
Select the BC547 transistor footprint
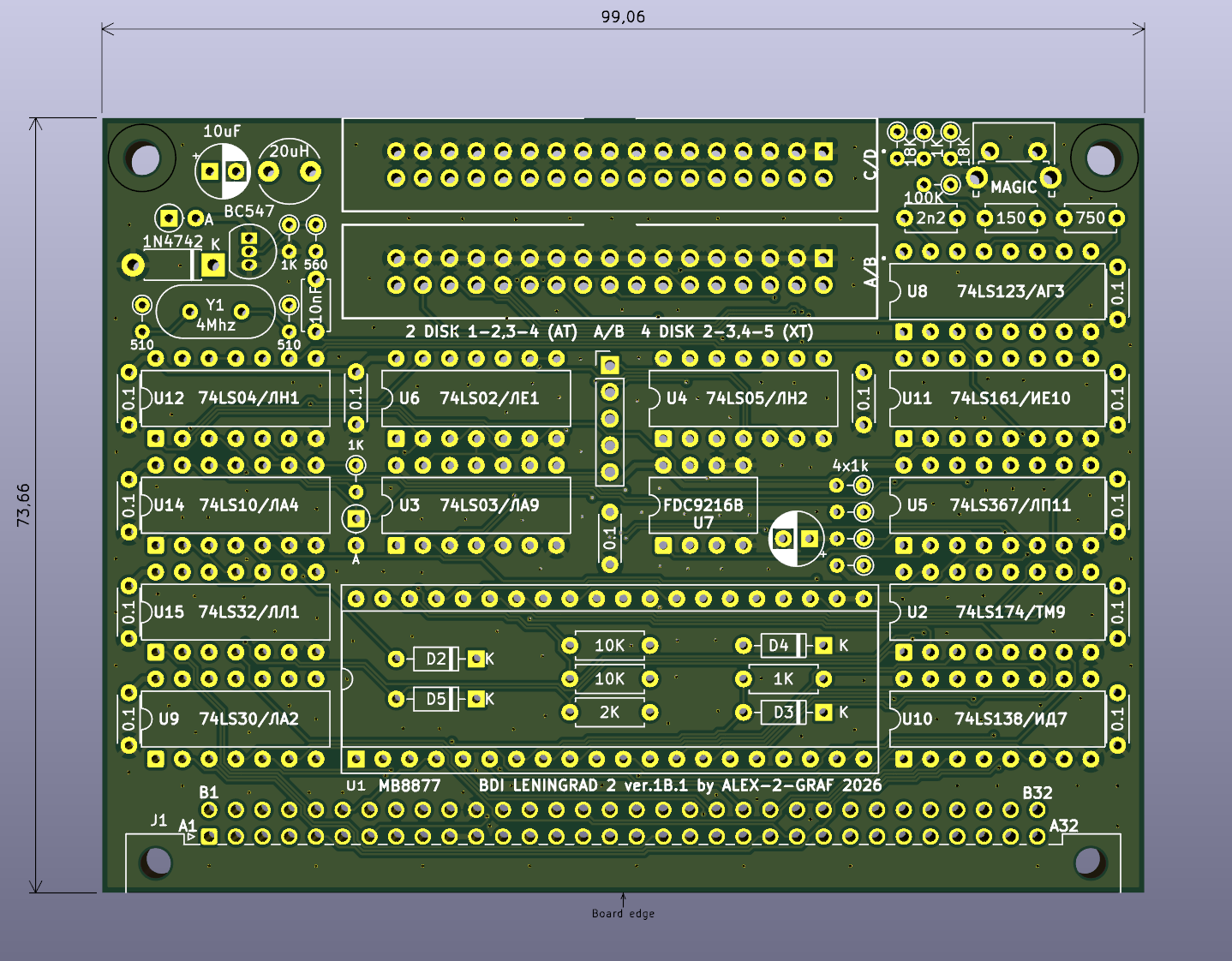click(x=249, y=249)
